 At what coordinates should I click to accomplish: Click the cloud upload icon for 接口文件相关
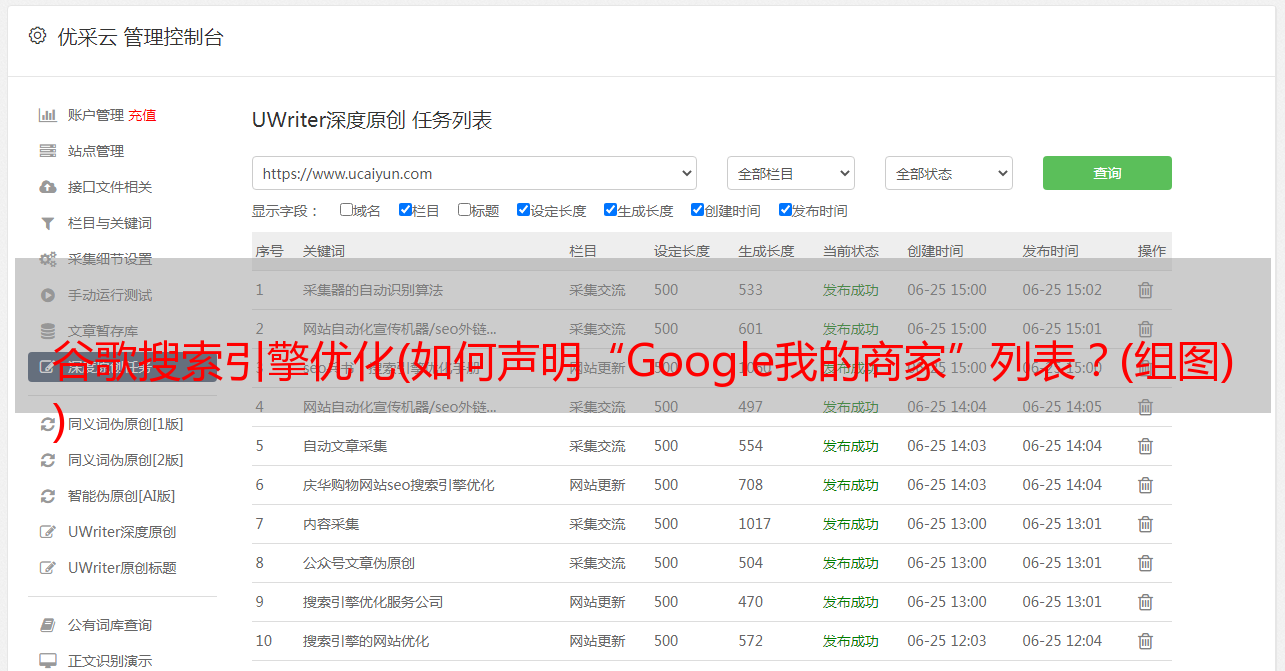47,187
